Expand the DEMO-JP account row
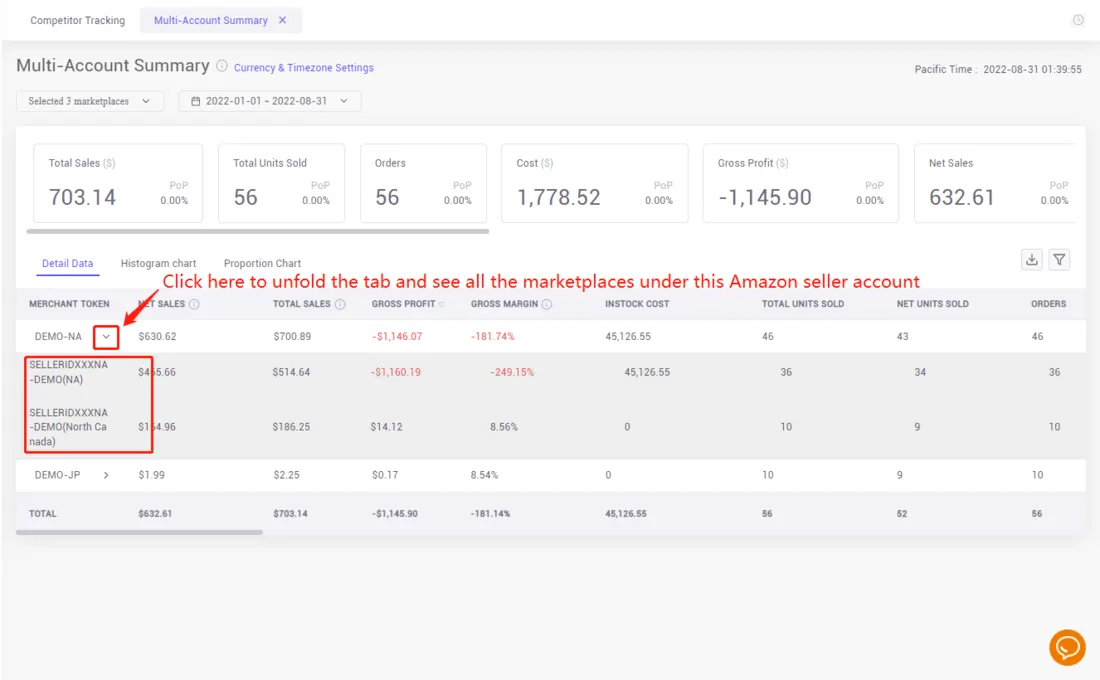This screenshot has width=1100, height=680. click(104, 475)
